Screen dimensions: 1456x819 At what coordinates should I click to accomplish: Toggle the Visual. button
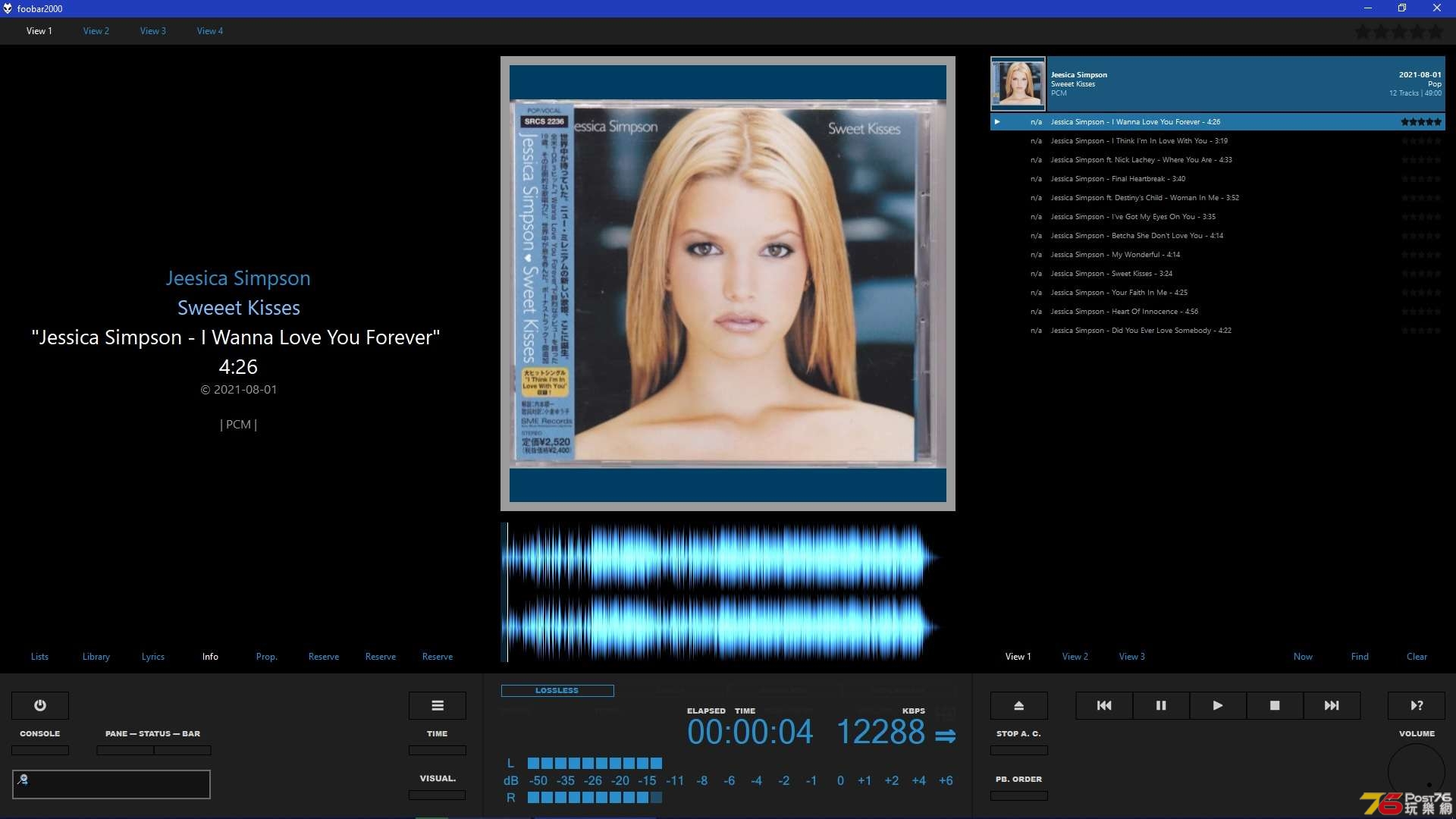(438, 795)
